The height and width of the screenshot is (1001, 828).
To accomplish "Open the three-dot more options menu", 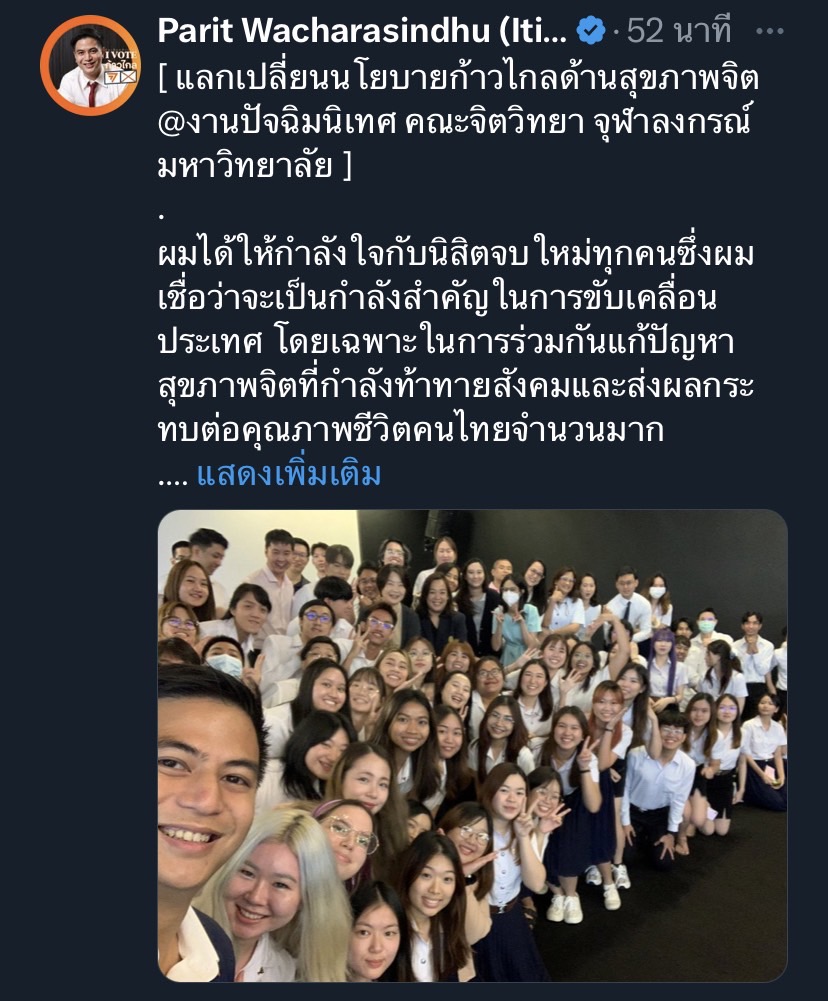I will tap(769, 31).
